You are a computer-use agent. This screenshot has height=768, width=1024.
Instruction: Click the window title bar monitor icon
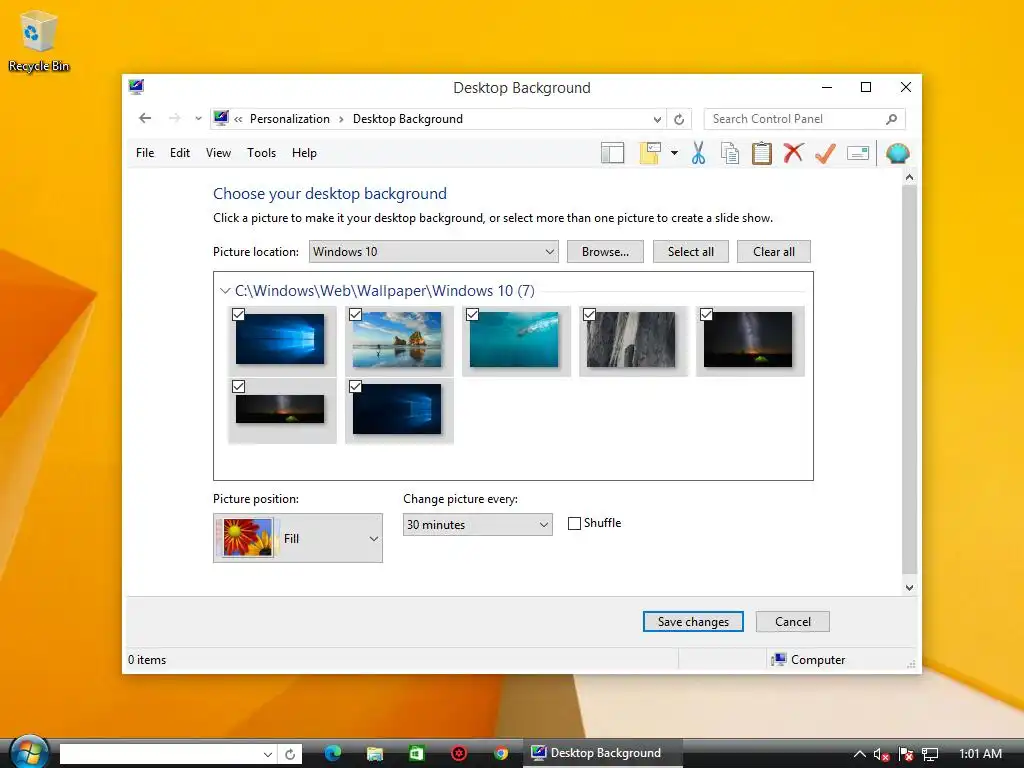[136, 87]
